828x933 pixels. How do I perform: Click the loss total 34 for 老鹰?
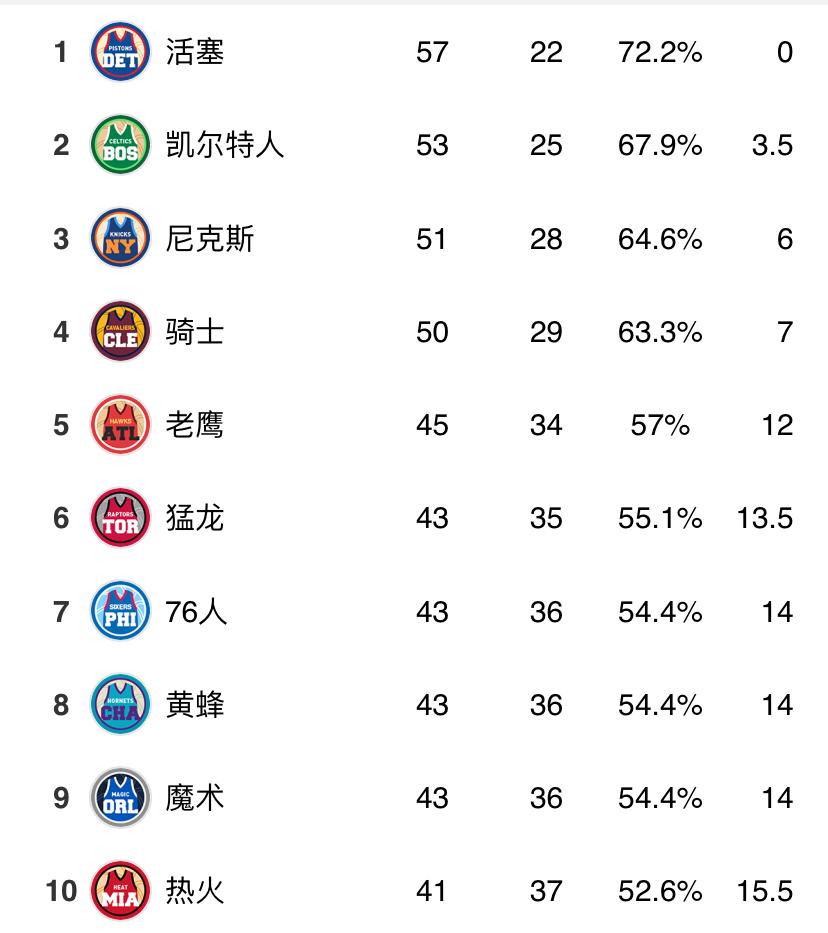(546, 424)
